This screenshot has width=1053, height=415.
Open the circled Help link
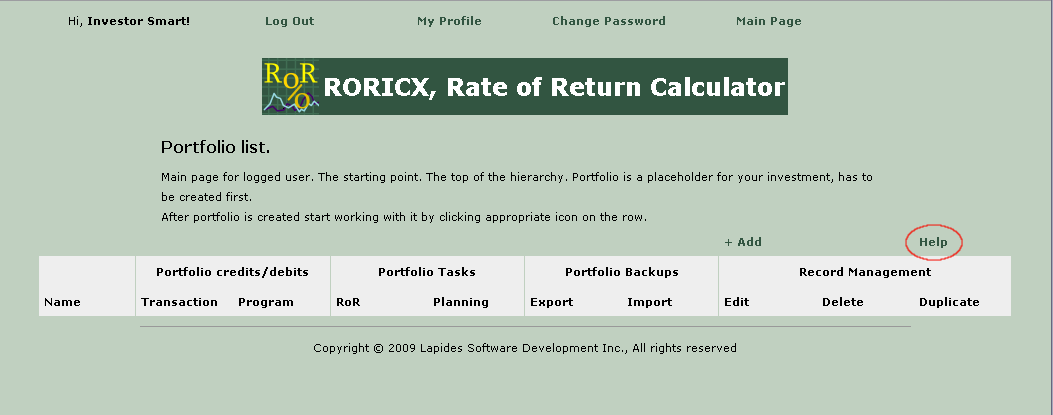(933, 242)
